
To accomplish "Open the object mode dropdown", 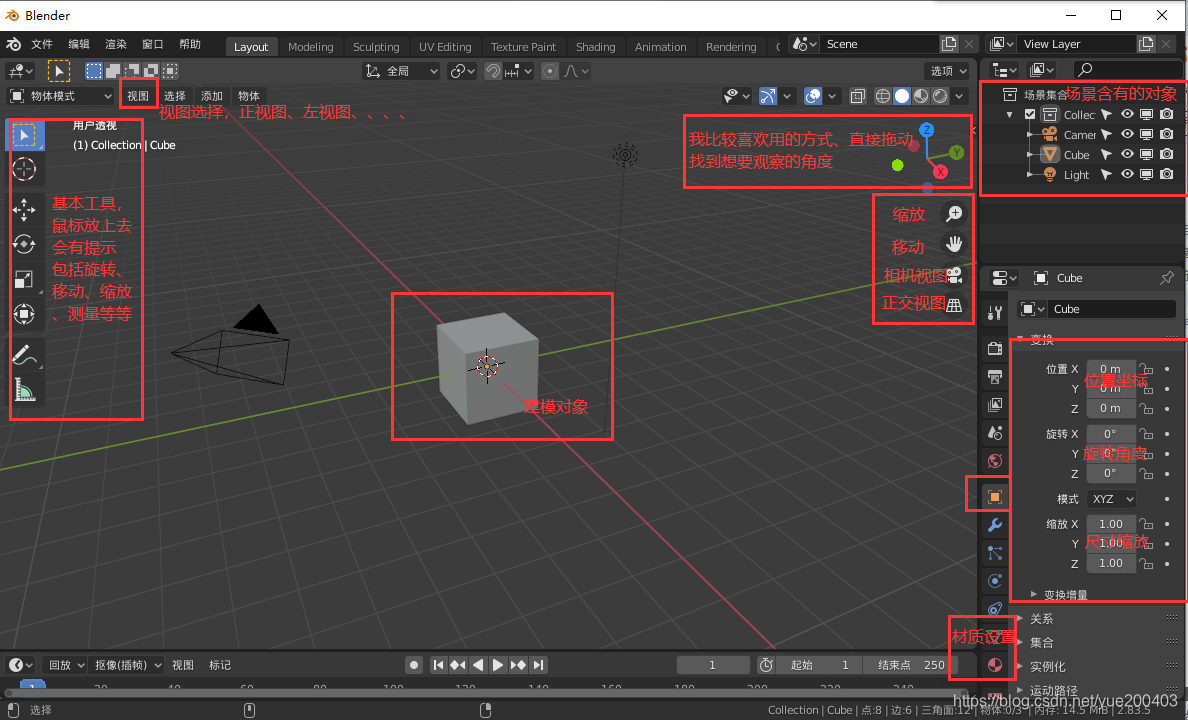I will coord(60,95).
